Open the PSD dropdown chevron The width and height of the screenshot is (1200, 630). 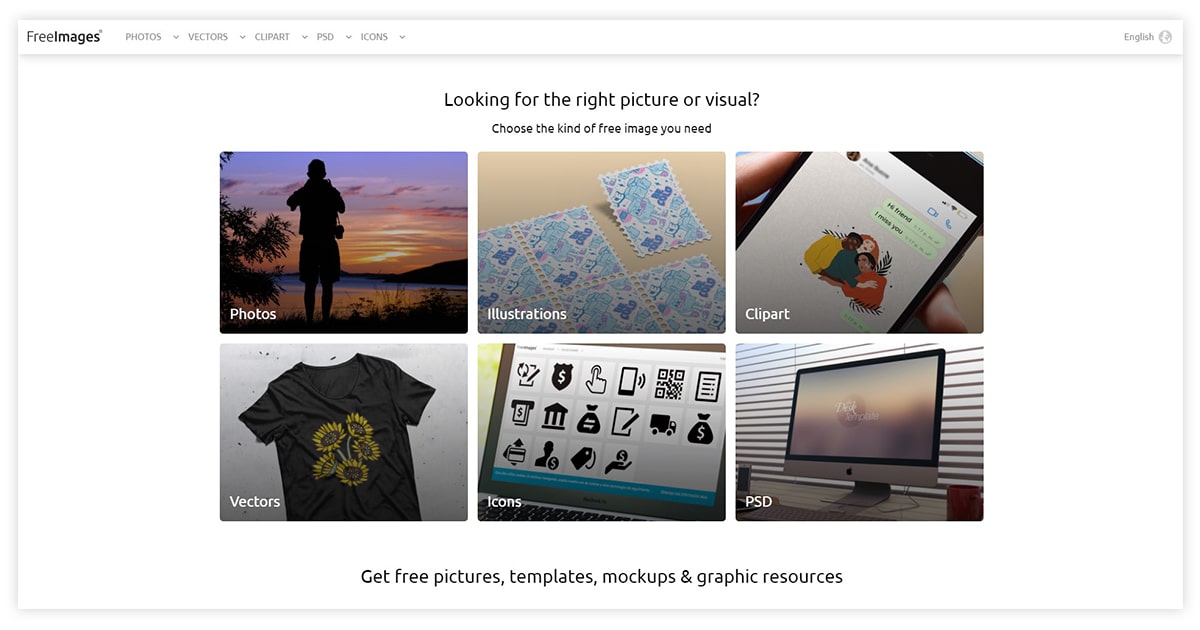coord(349,37)
